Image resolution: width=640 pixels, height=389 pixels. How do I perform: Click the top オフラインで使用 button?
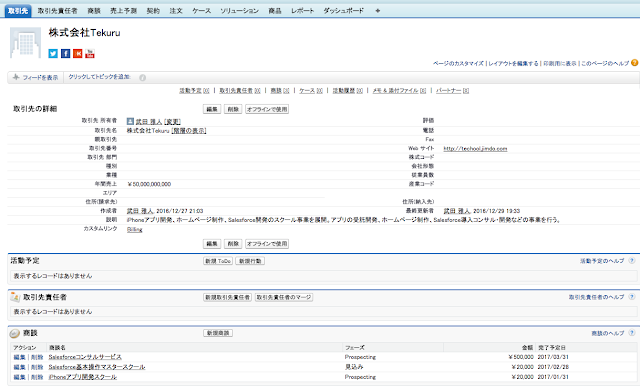pyautogui.click(x=267, y=109)
